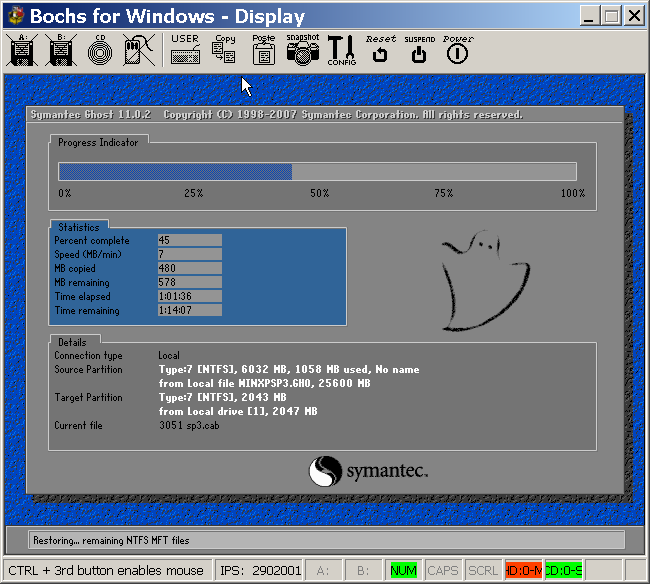Click the CAPS lock indicator
Image resolution: width=650 pixels, height=584 pixels.
[x=442, y=571]
